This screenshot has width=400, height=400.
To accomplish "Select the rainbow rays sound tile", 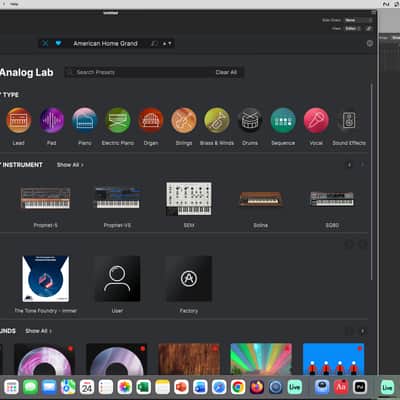I will pos(261,359).
